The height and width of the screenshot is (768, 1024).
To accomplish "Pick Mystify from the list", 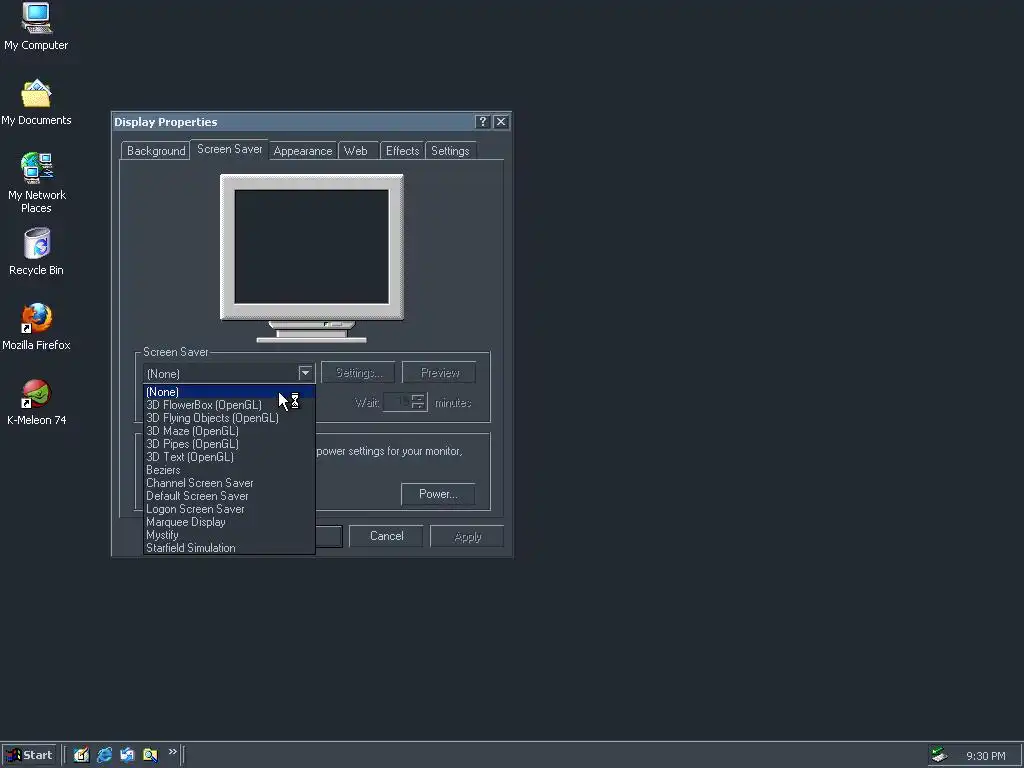I will coord(229,535).
